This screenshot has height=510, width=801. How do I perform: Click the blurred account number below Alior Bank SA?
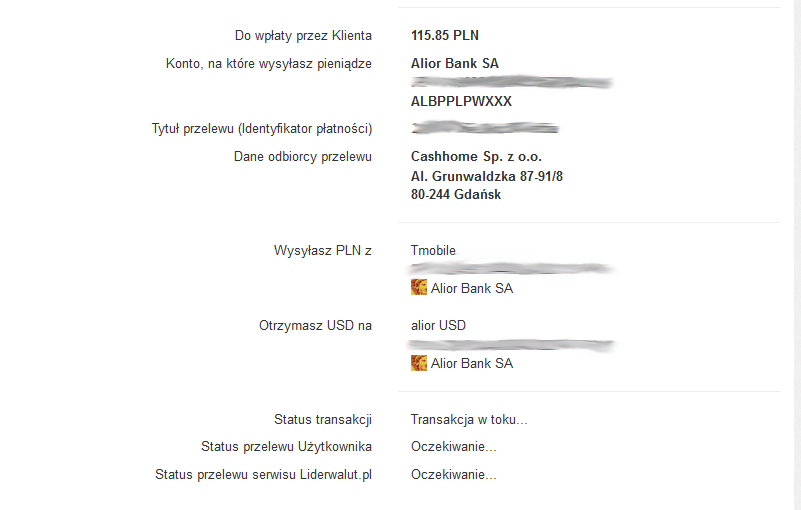511,82
